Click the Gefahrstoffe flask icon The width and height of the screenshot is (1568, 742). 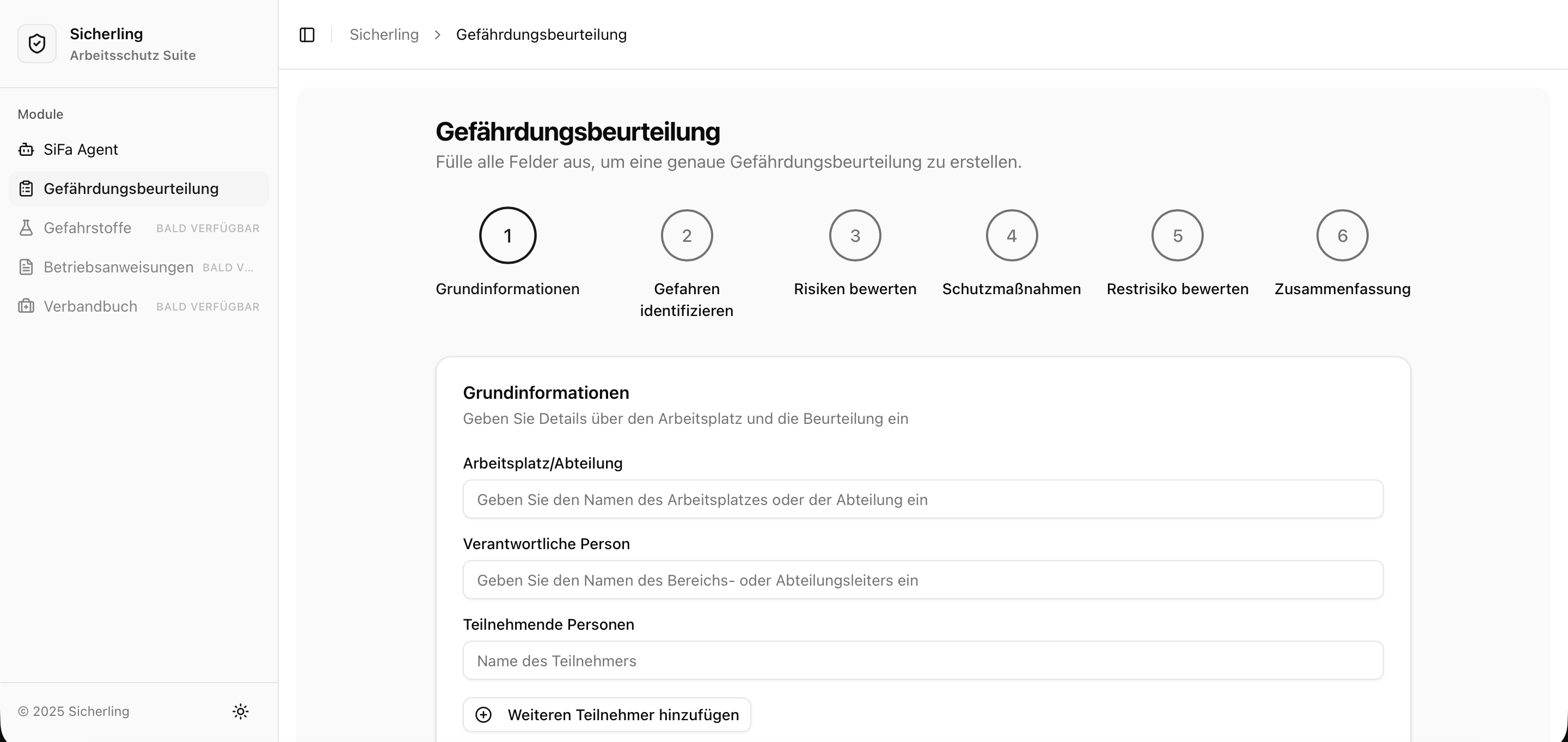point(26,228)
